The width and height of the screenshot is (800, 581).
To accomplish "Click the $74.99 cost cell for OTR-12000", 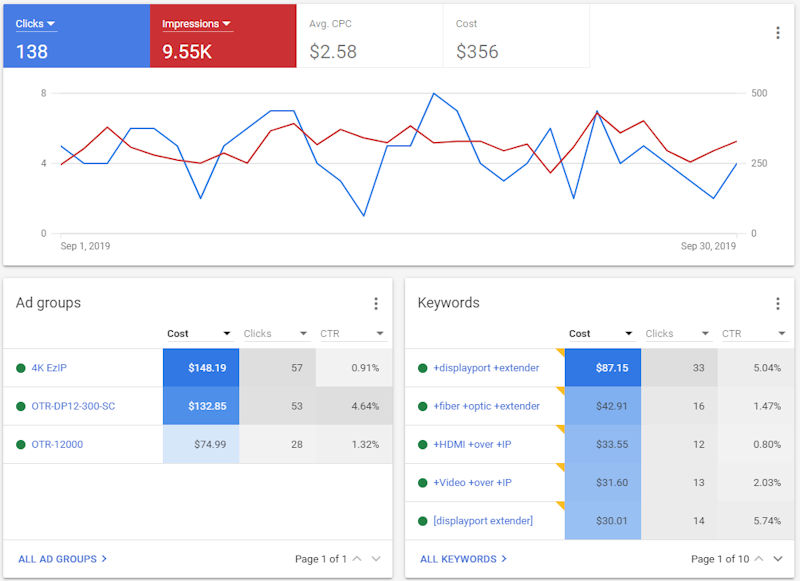I will tap(201, 444).
